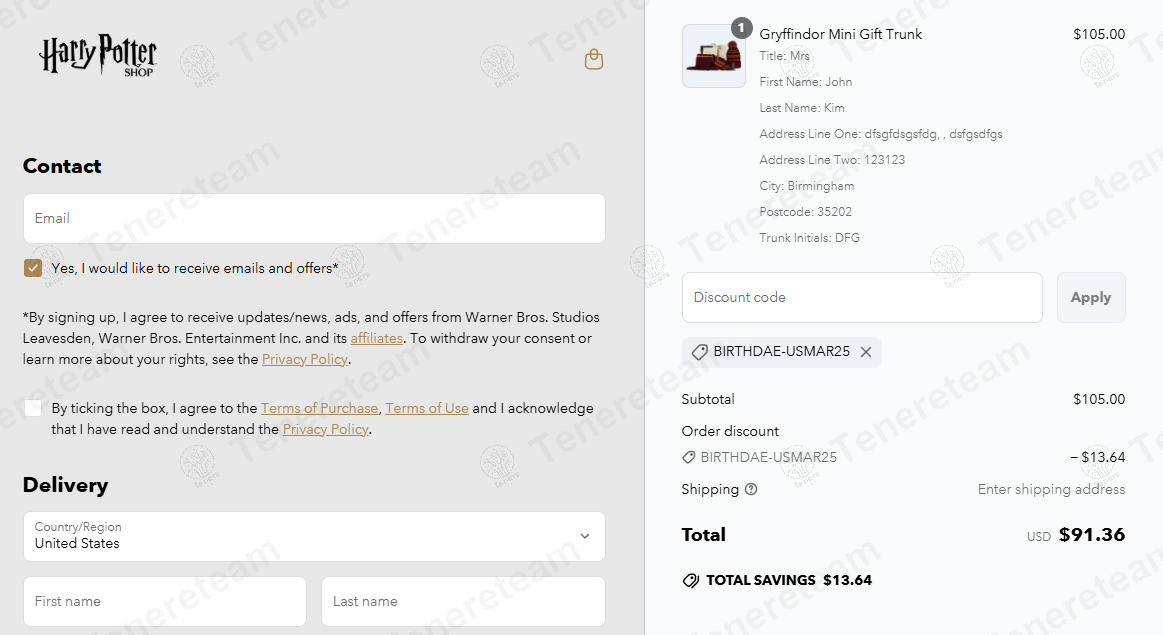The image size is (1163, 635).
Task: Click the shipping help question mark icon
Action: (751, 489)
